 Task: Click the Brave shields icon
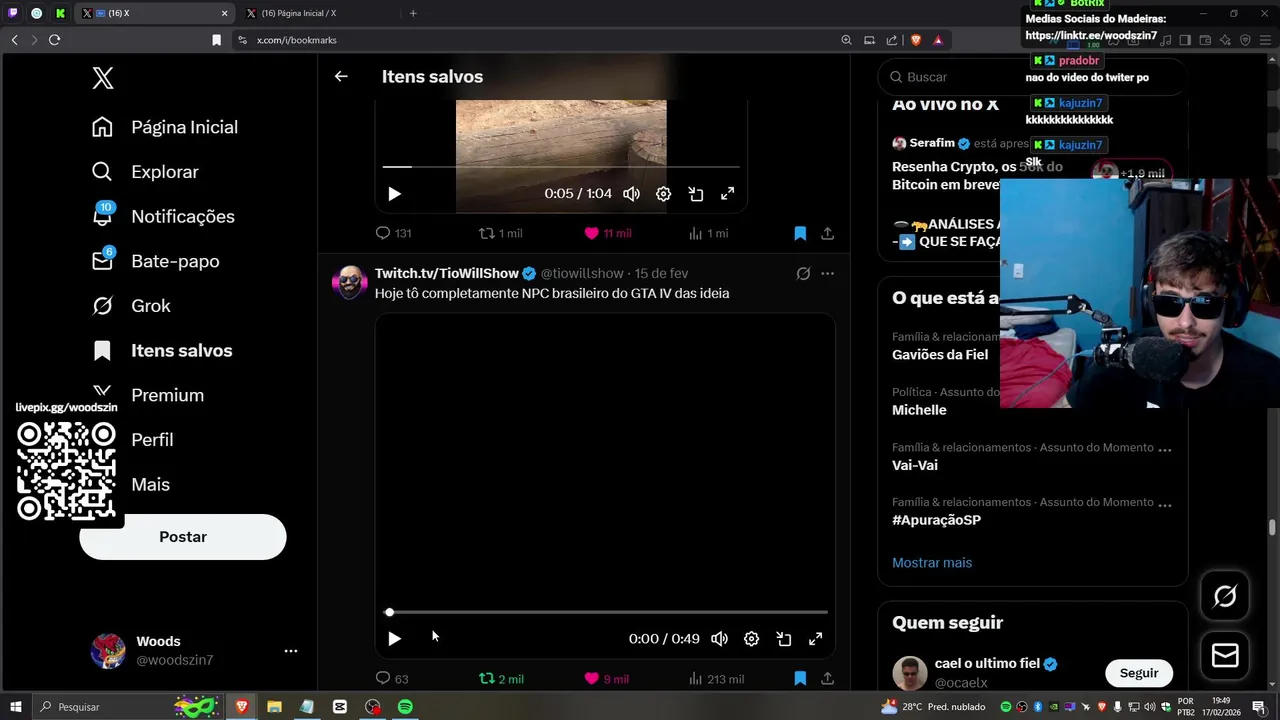pyautogui.click(x=916, y=40)
